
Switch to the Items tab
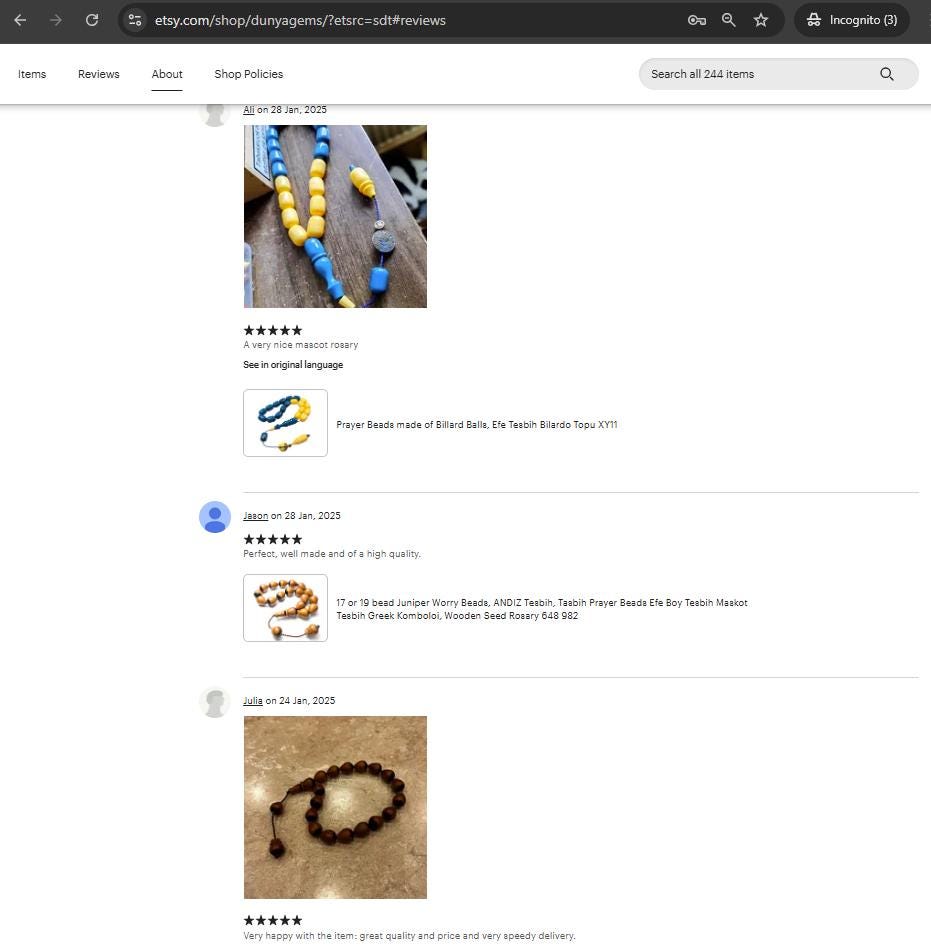point(32,74)
